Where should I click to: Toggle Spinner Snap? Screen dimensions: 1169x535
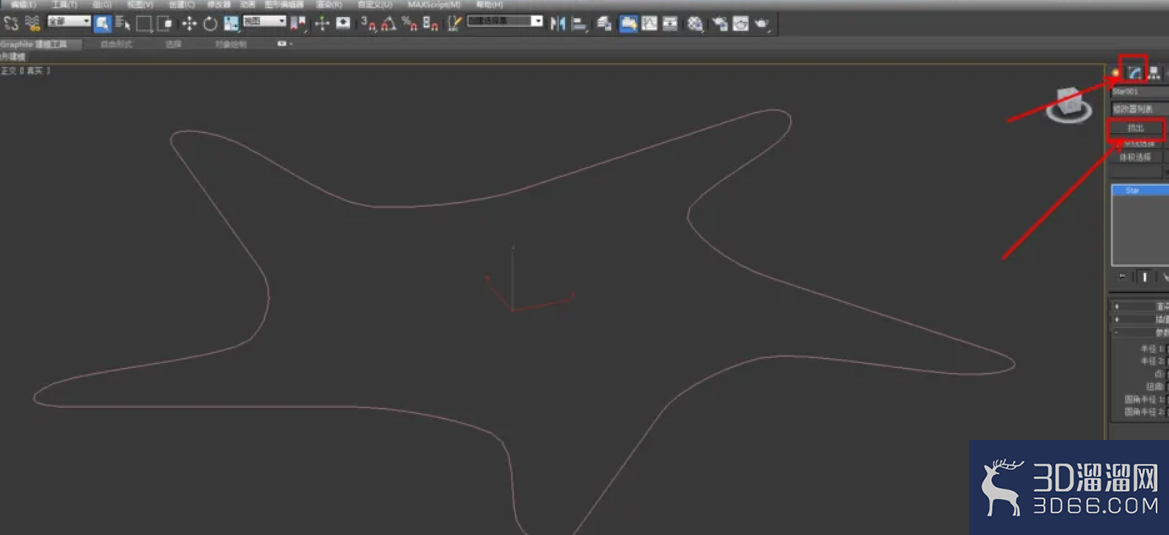pyautogui.click(x=430, y=24)
